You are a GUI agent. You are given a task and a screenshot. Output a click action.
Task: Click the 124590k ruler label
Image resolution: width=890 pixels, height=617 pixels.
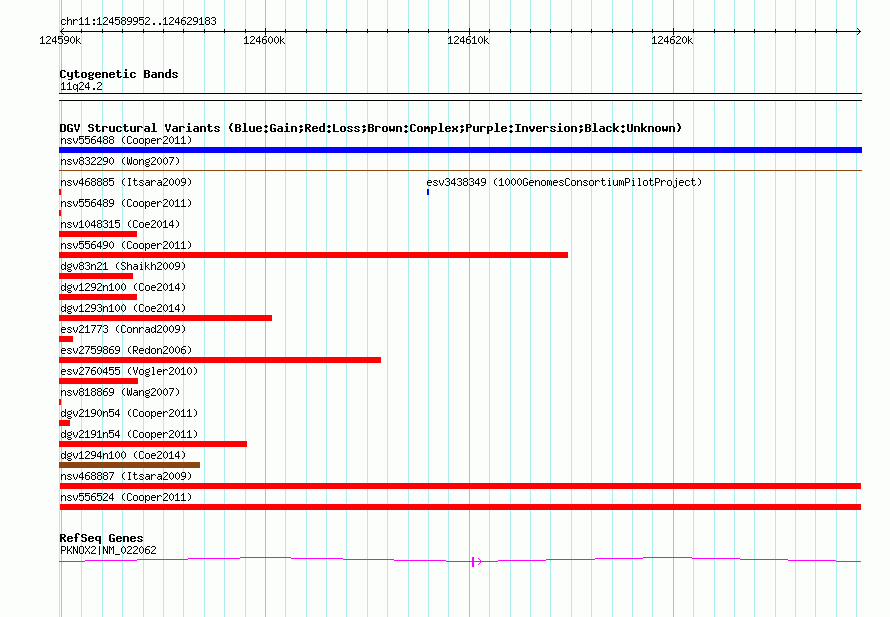coord(60,40)
